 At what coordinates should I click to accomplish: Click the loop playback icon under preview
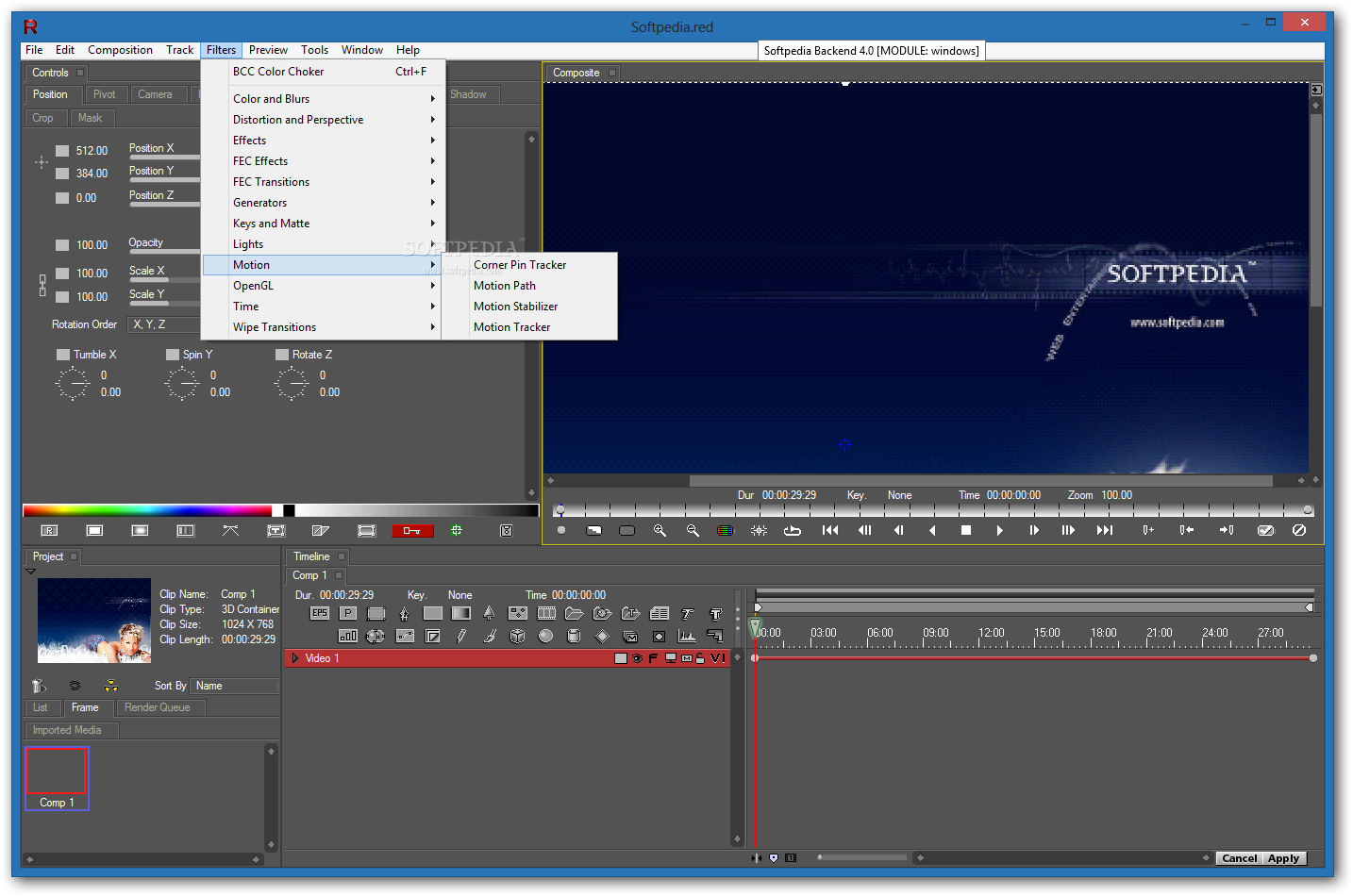[x=793, y=530]
